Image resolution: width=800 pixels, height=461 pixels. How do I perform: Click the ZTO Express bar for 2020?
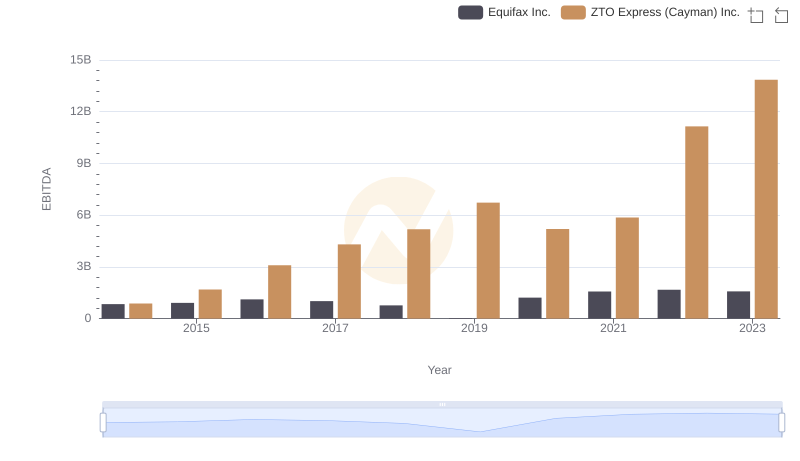558,273
